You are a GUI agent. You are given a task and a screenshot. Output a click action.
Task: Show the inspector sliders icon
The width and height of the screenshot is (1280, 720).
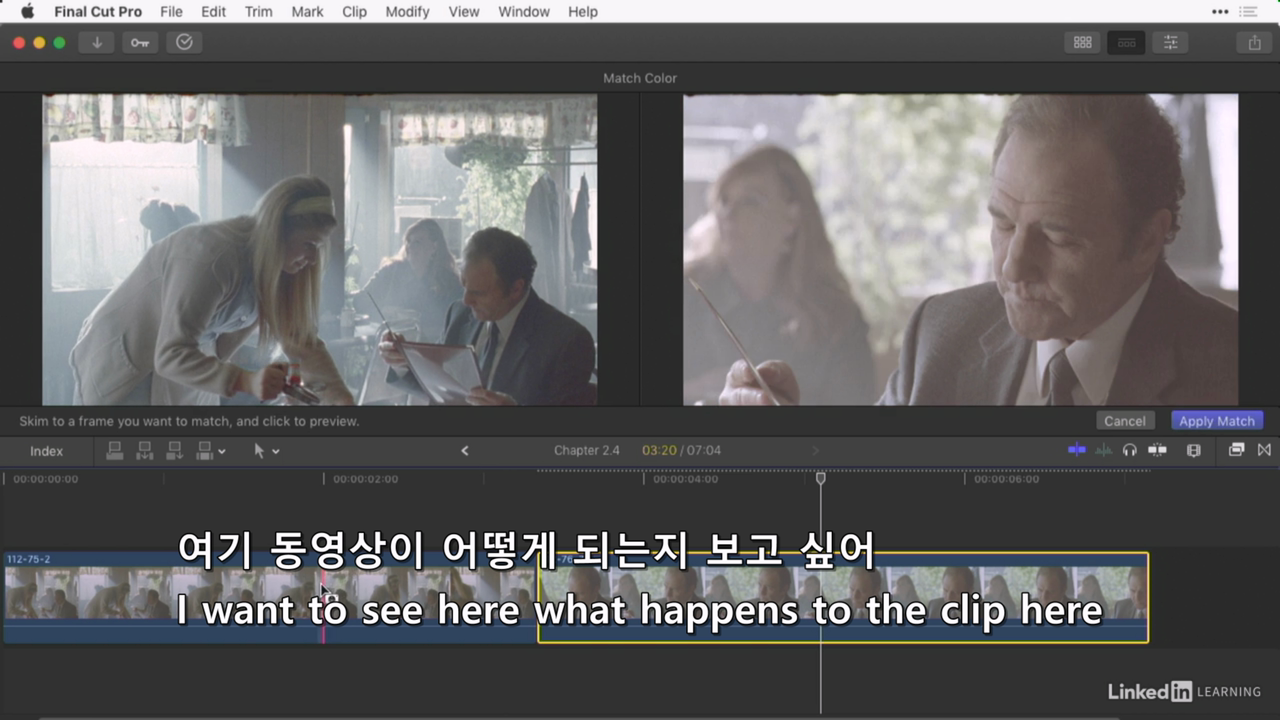[x=1170, y=42]
